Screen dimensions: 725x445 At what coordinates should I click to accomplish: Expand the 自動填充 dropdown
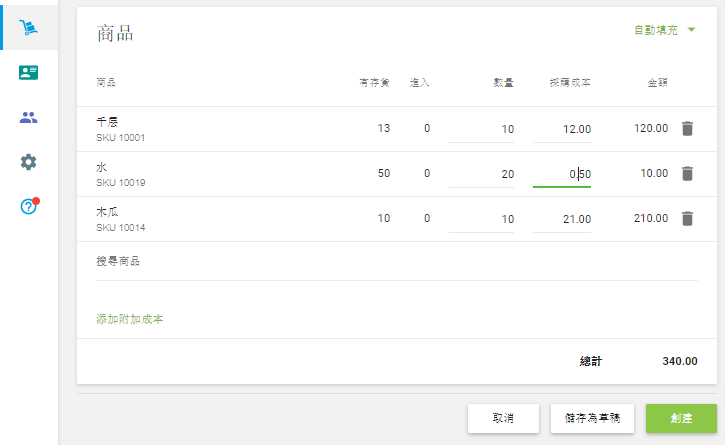coord(663,31)
